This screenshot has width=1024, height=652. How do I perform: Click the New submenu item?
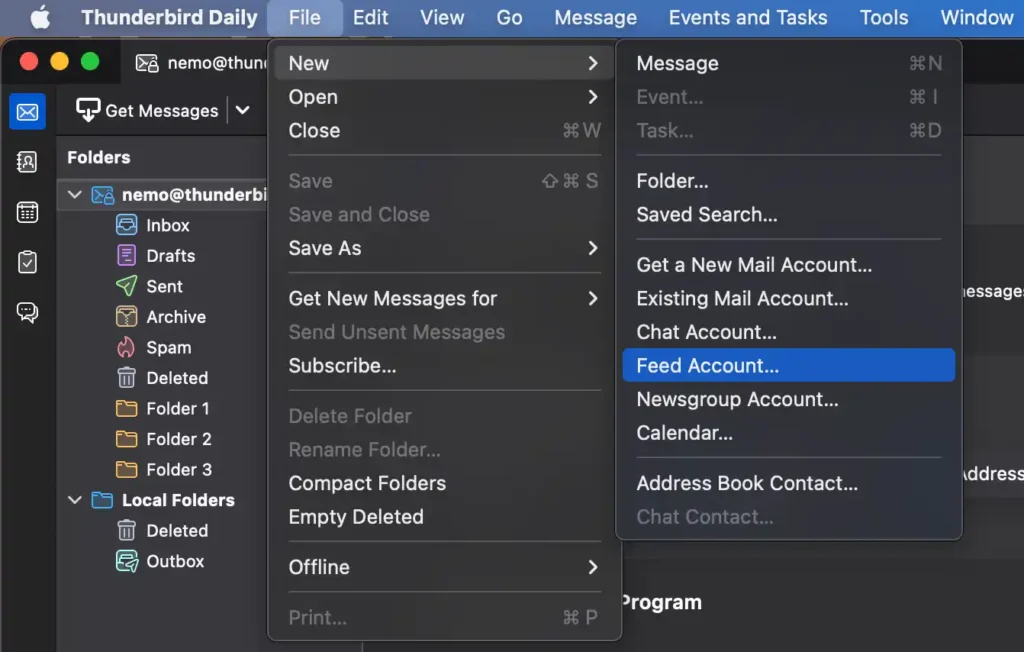tap(444, 63)
